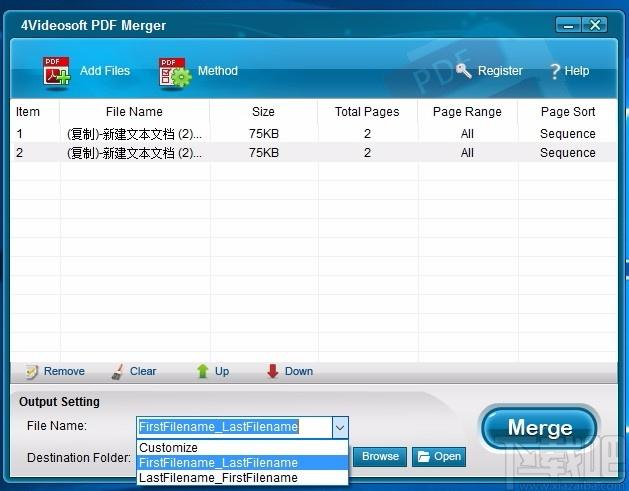629x491 pixels.
Task: Click the 75KB size in row 1
Action: pos(264,134)
